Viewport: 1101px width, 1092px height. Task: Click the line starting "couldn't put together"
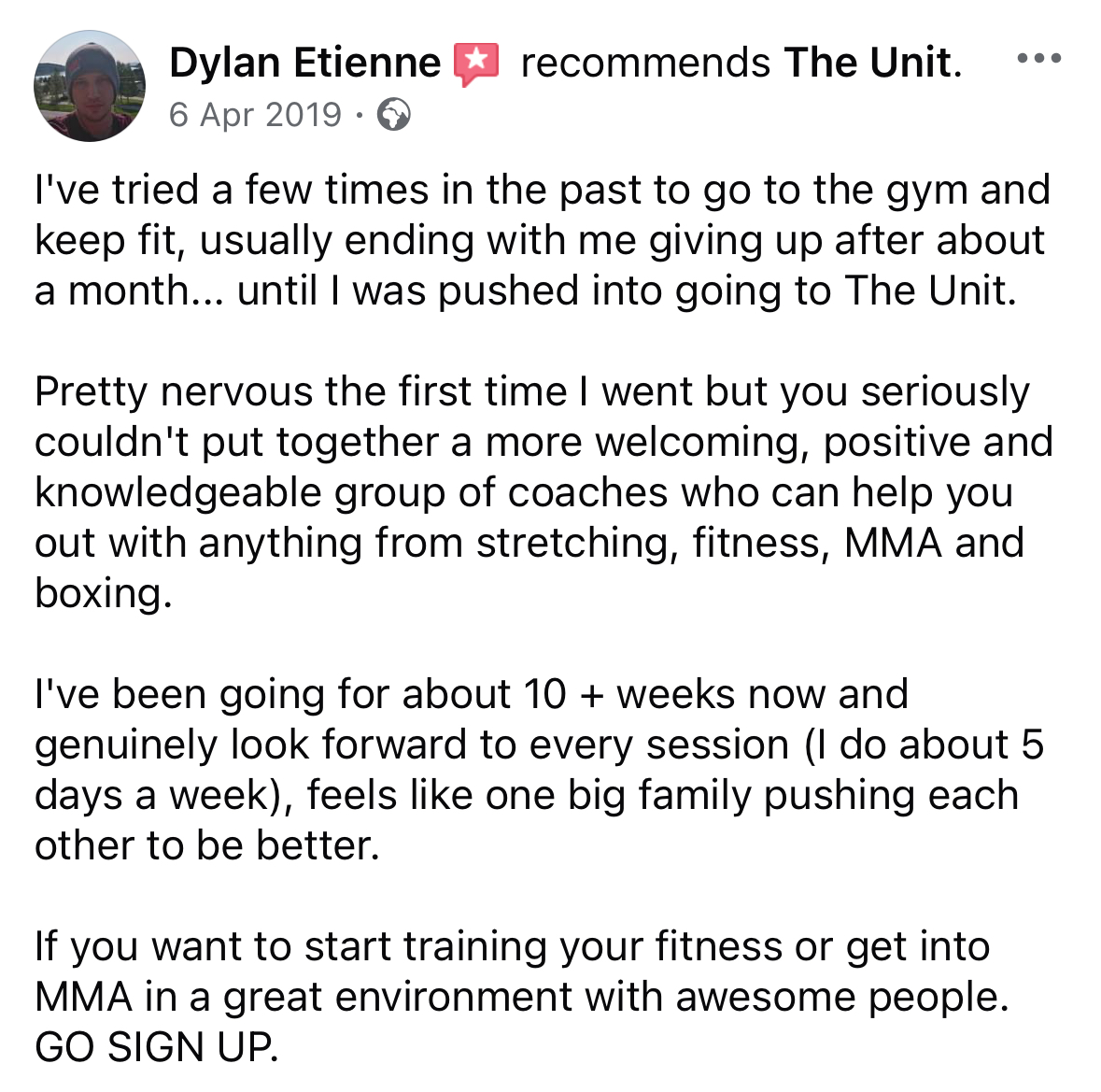pyautogui.click(x=543, y=442)
